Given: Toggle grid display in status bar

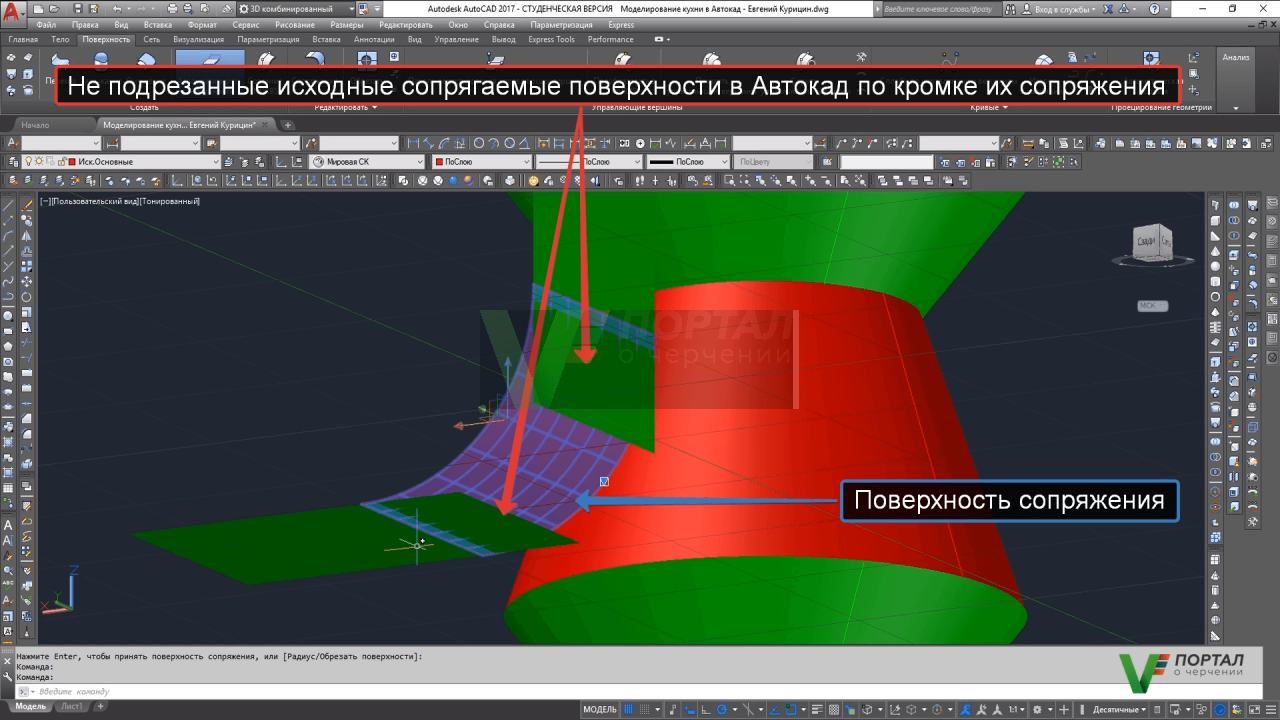Looking at the screenshot, I should point(628,710).
